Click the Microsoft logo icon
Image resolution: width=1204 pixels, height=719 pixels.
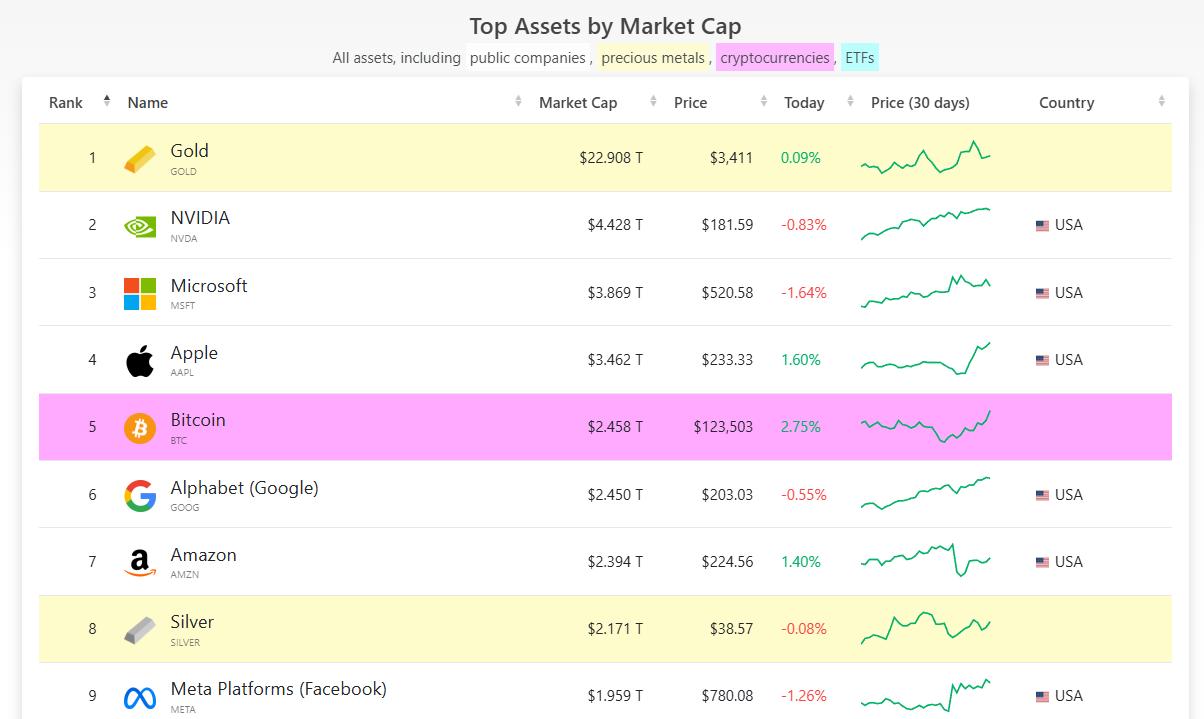coord(140,293)
